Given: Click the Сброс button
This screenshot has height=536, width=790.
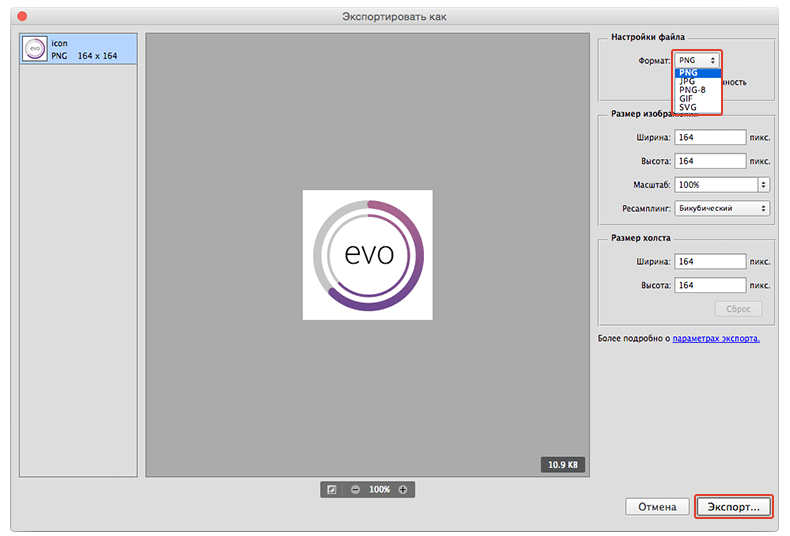Looking at the screenshot, I should [x=738, y=309].
